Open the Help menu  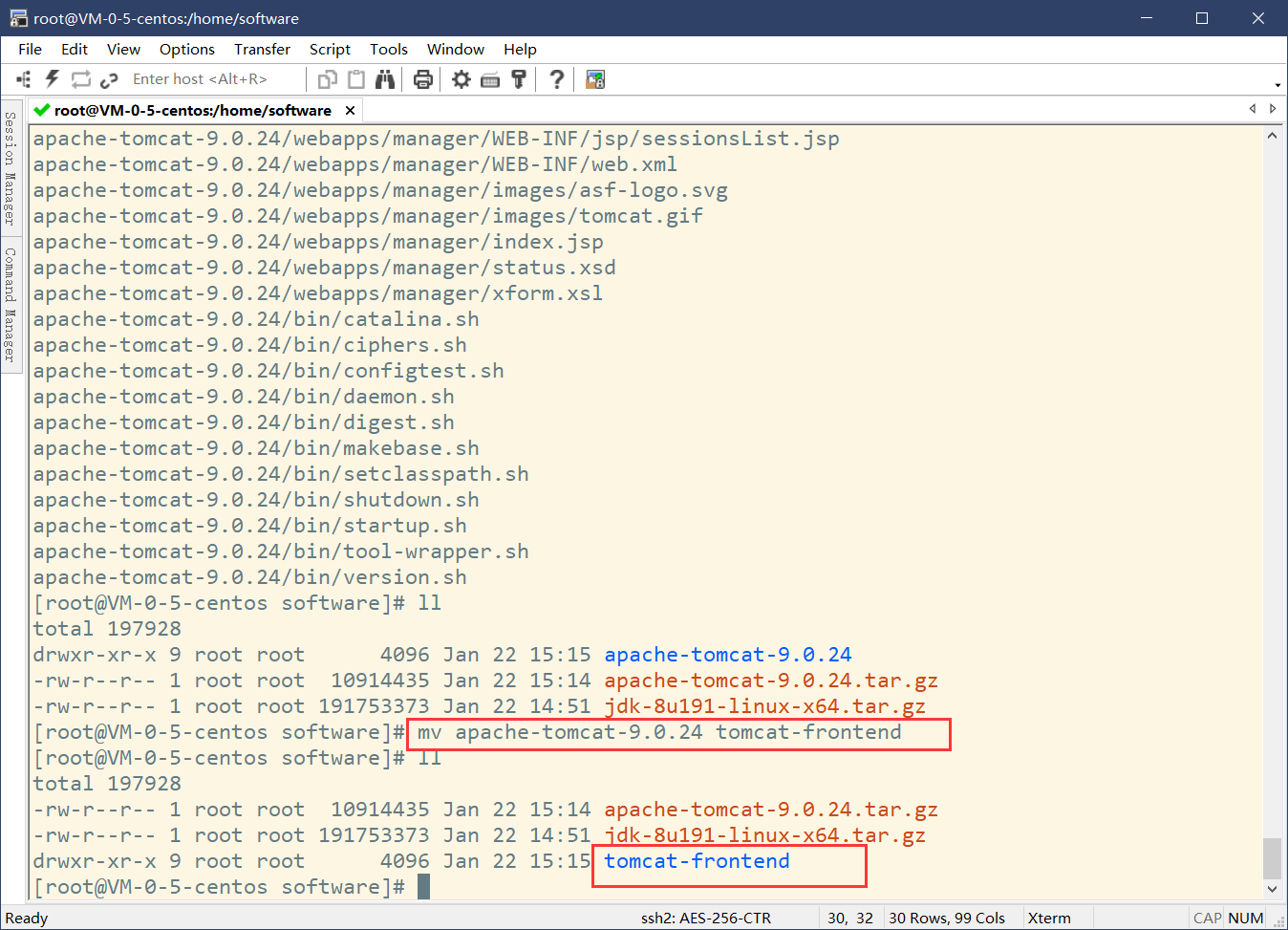pyautogui.click(x=520, y=49)
